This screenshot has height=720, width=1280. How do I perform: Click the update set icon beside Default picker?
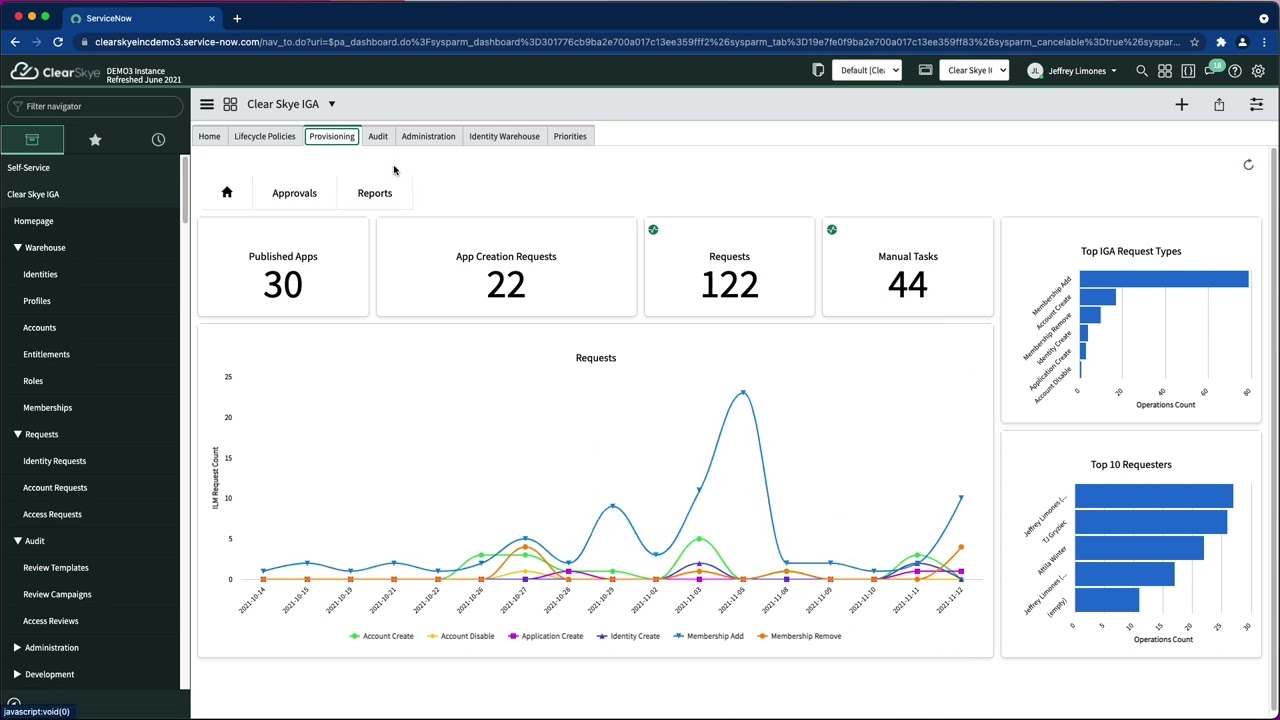[x=818, y=70]
